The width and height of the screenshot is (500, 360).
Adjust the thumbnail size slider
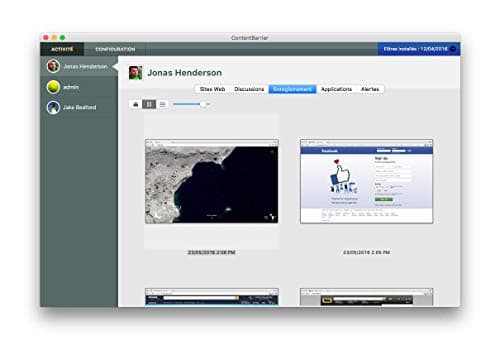click(x=203, y=104)
